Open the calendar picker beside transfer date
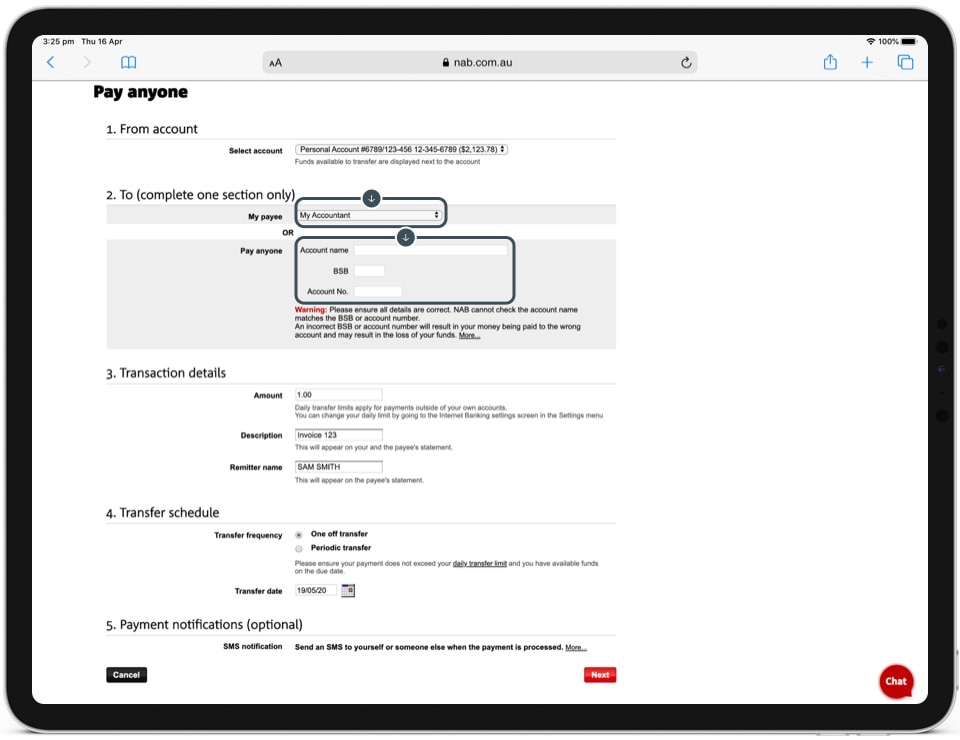Image resolution: width=960 pixels, height=740 pixels. pyautogui.click(x=348, y=591)
